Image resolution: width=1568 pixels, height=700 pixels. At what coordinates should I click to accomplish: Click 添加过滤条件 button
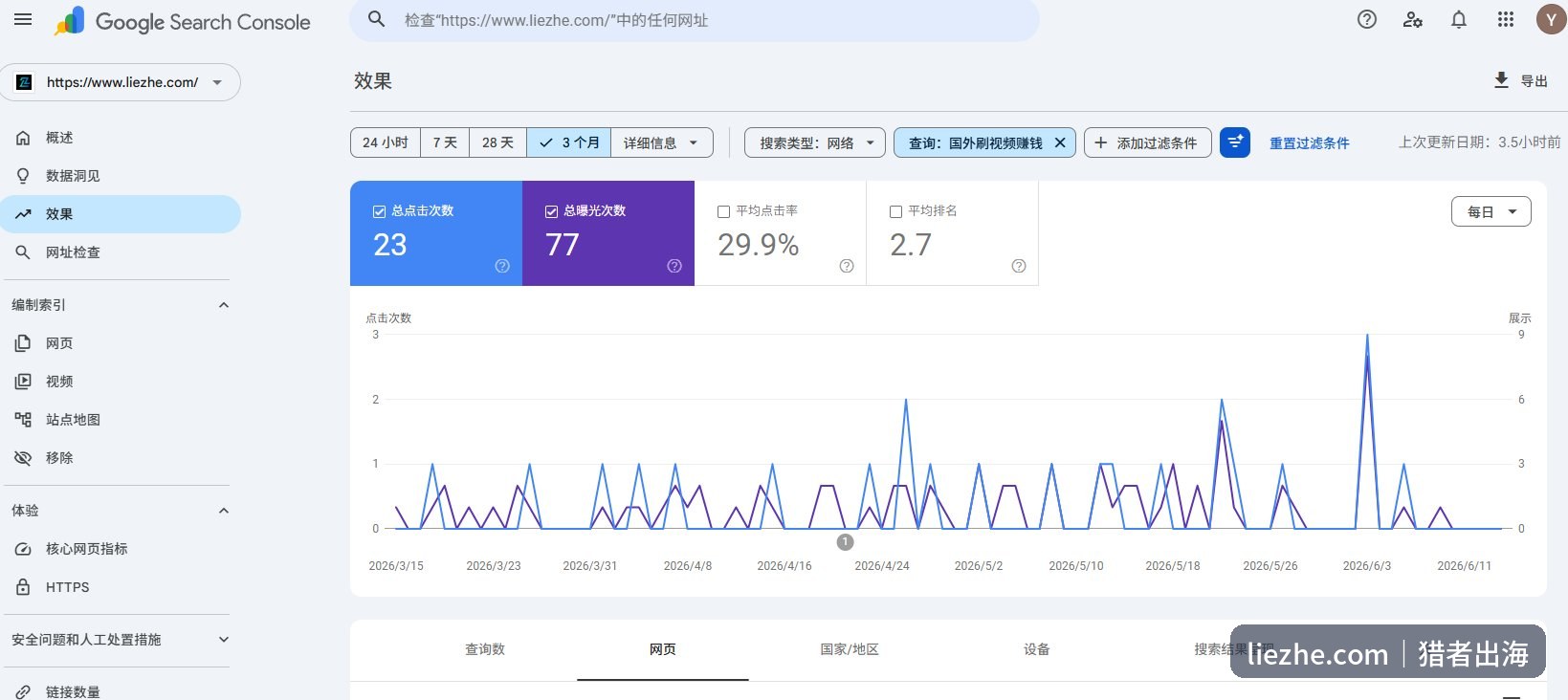[x=1147, y=142]
